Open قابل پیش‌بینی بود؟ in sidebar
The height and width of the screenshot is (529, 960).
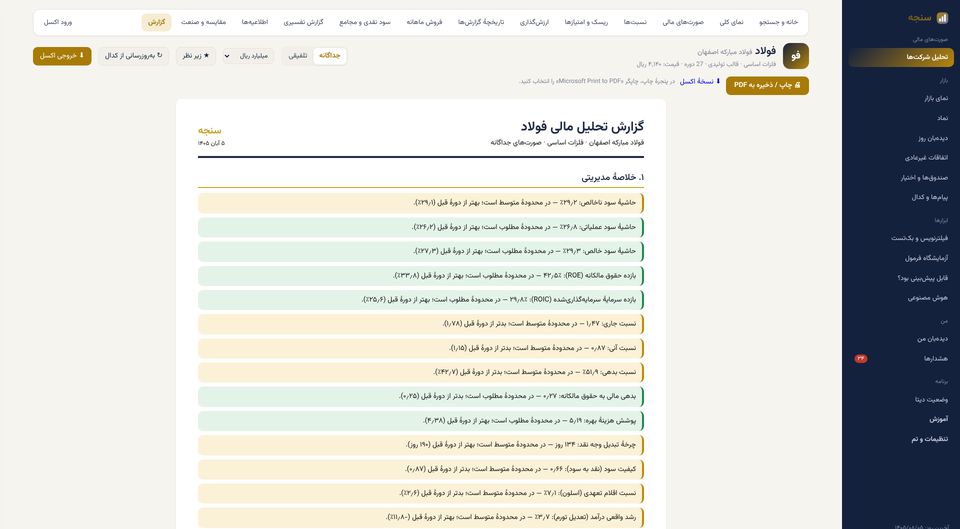[901, 278]
